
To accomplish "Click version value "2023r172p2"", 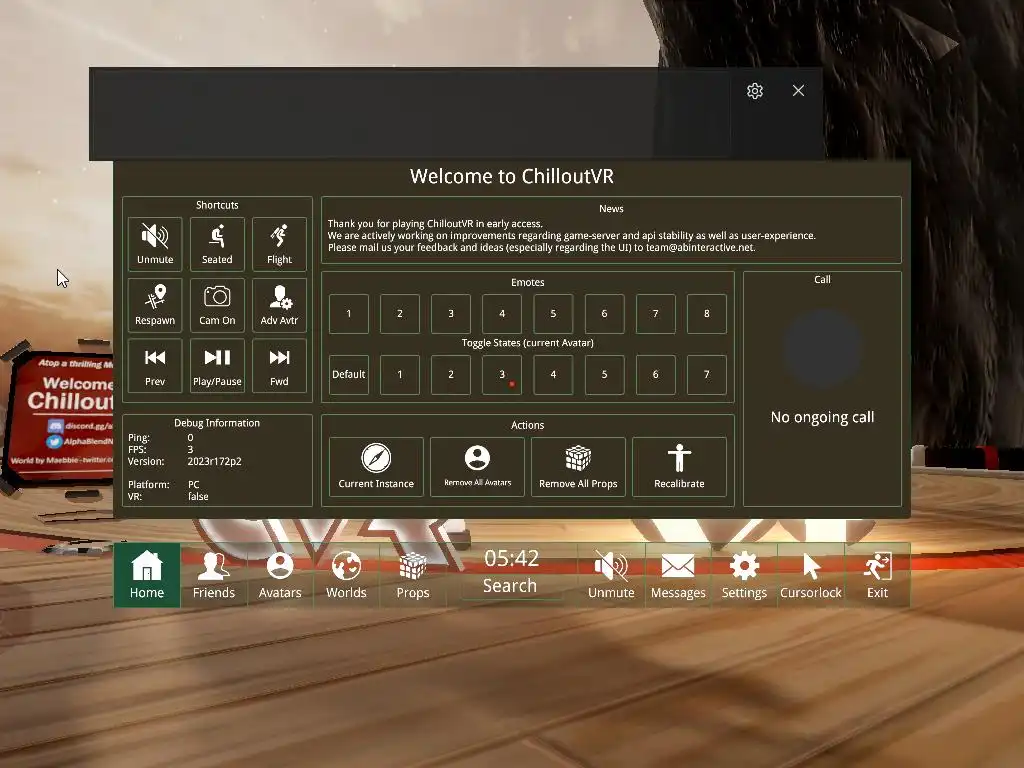I will pos(214,461).
